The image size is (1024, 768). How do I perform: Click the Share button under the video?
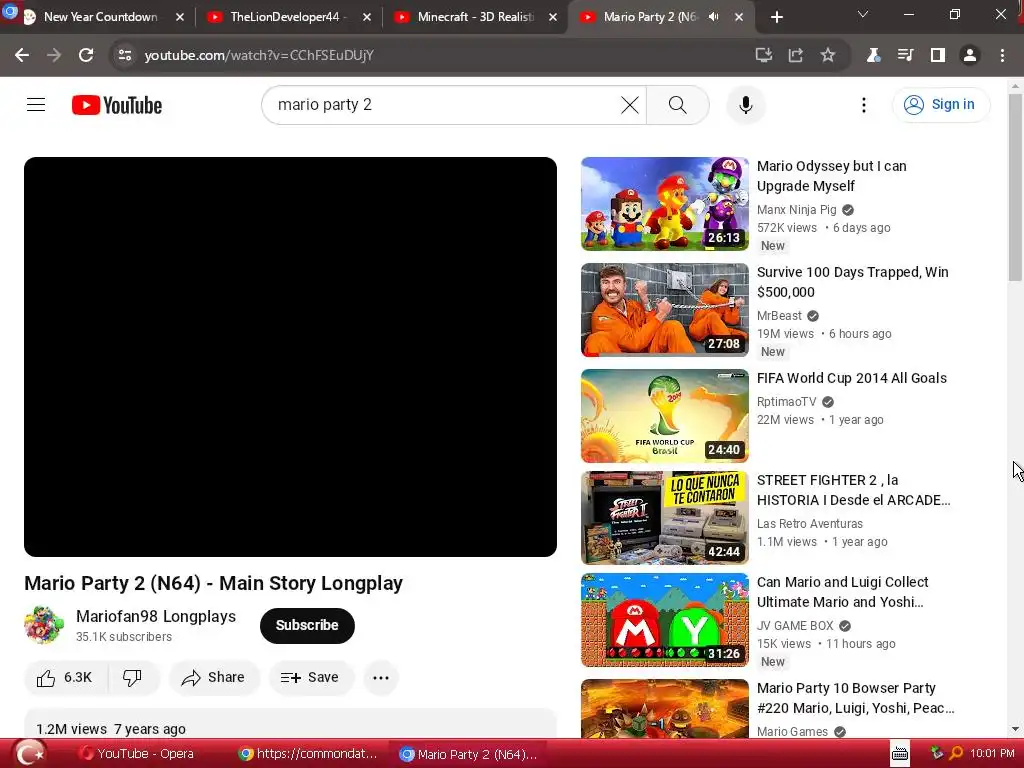pos(214,677)
